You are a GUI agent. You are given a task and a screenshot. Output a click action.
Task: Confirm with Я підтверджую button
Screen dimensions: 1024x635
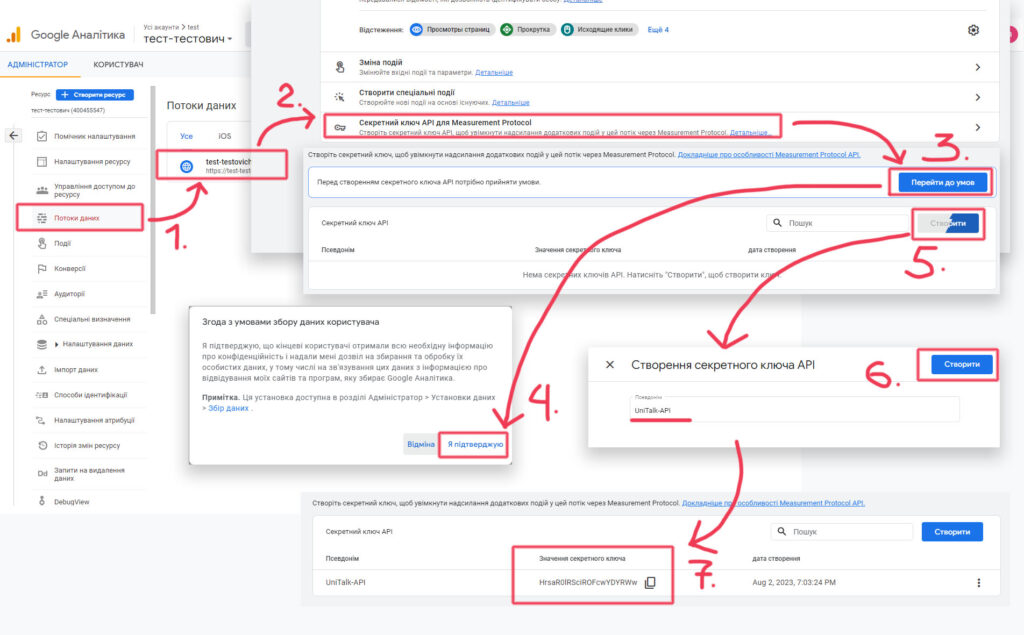coord(474,444)
